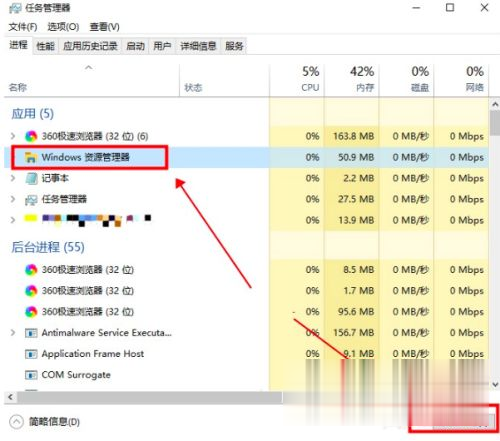
Task: Click icon of 360 process using 1.7 MB
Action: tap(31, 291)
